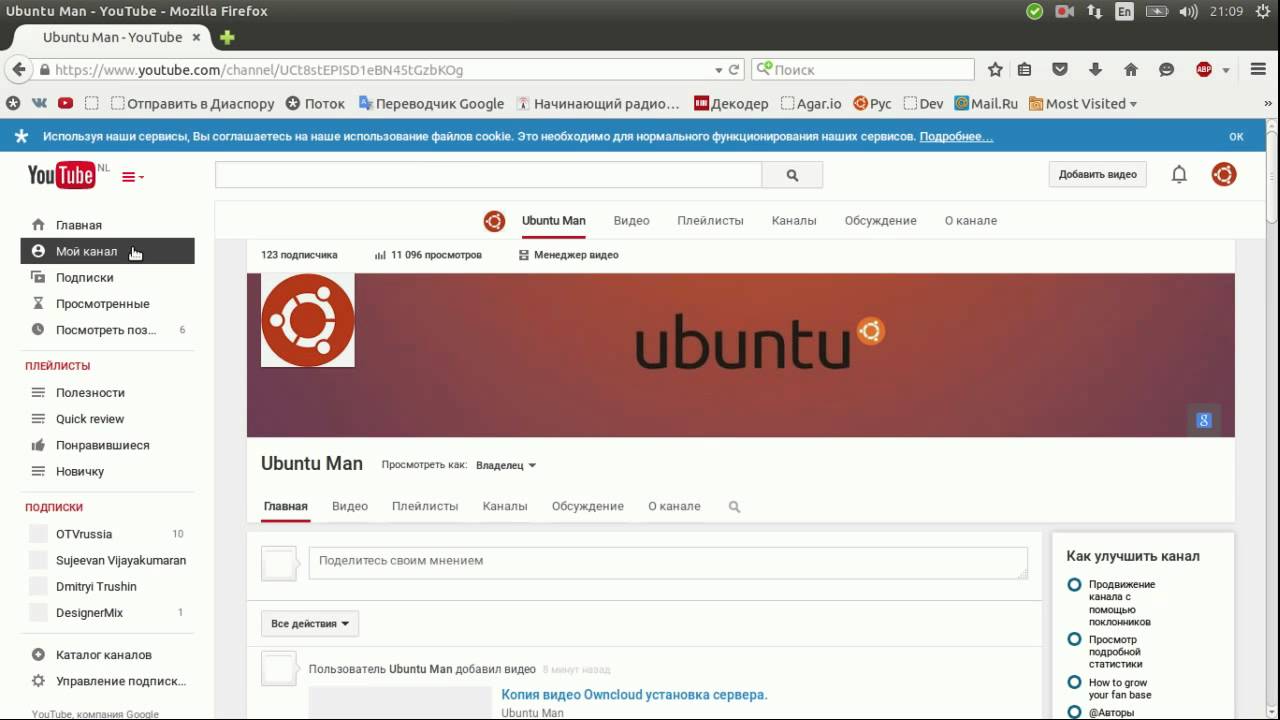1280x720 pixels.
Task: Open the Переводчик Google bookmark
Action: [x=431, y=103]
